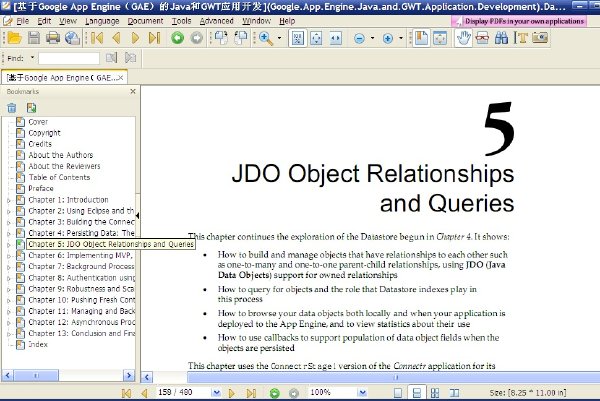Open the Edit menu
The width and height of the screenshot is (600, 401).
pos(44,21)
